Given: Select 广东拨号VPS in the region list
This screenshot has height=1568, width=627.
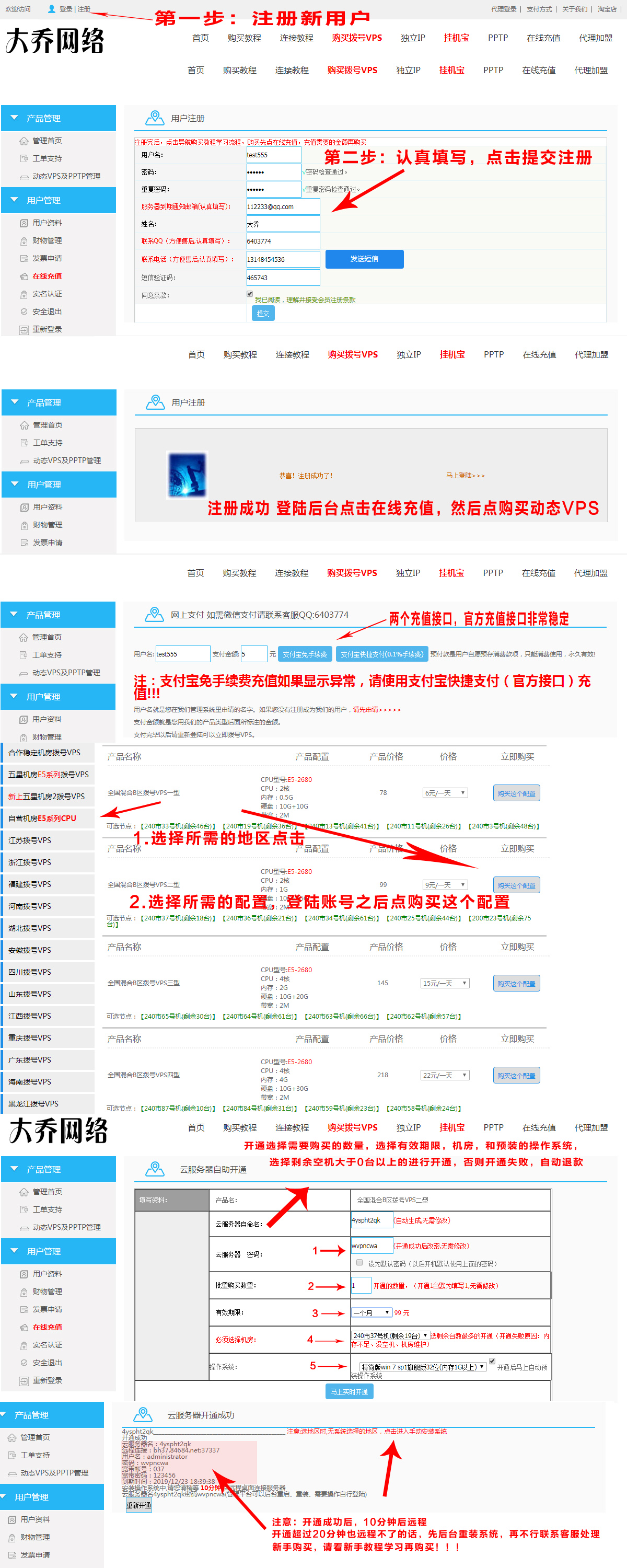Looking at the screenshot, I should coord(48,1060).
